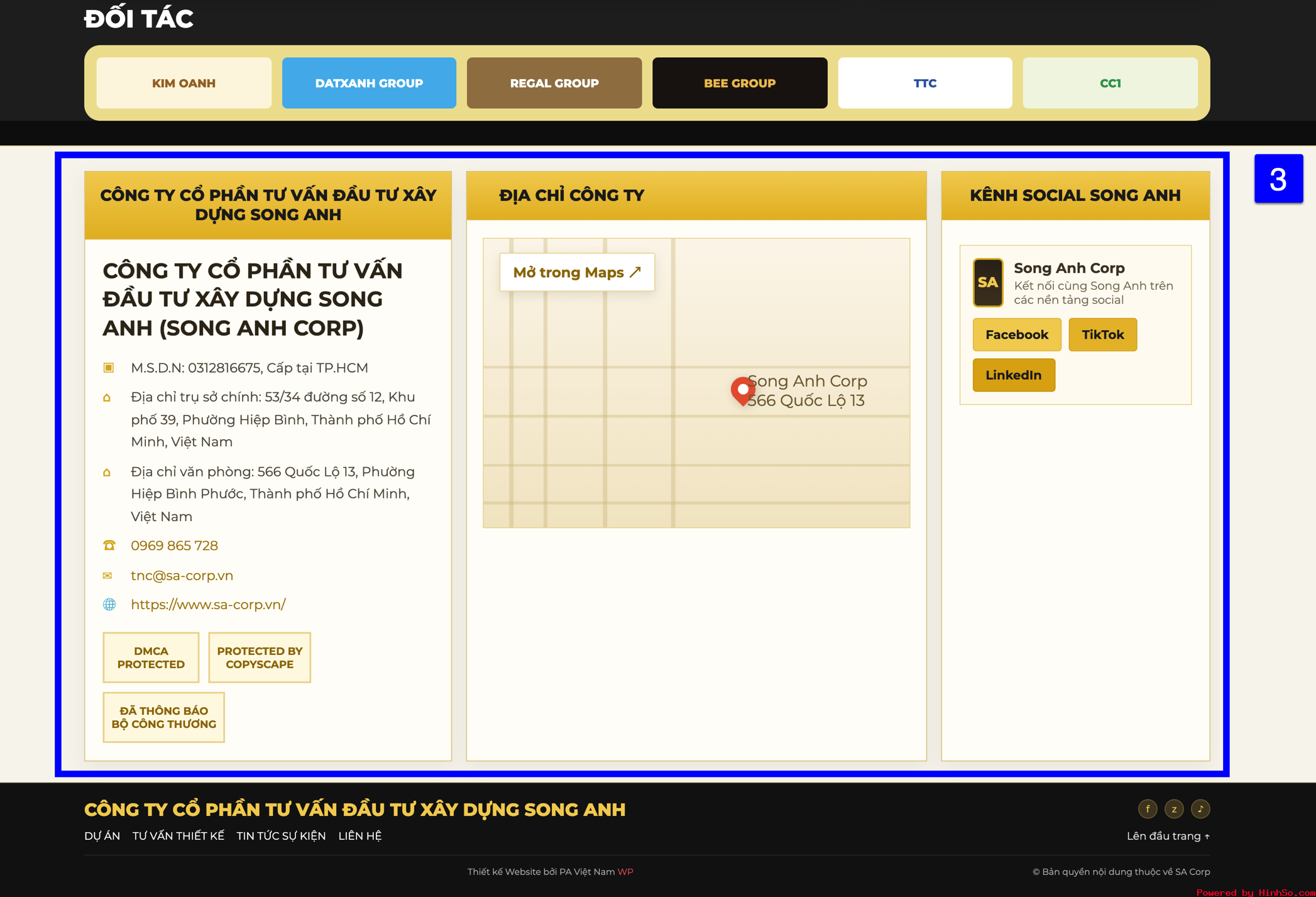This screenshot has height=897, width=1316.
Task: Open the https://www.sa-corp.vn/ website link
Action: pyautogui.click(x=208, y=605)
